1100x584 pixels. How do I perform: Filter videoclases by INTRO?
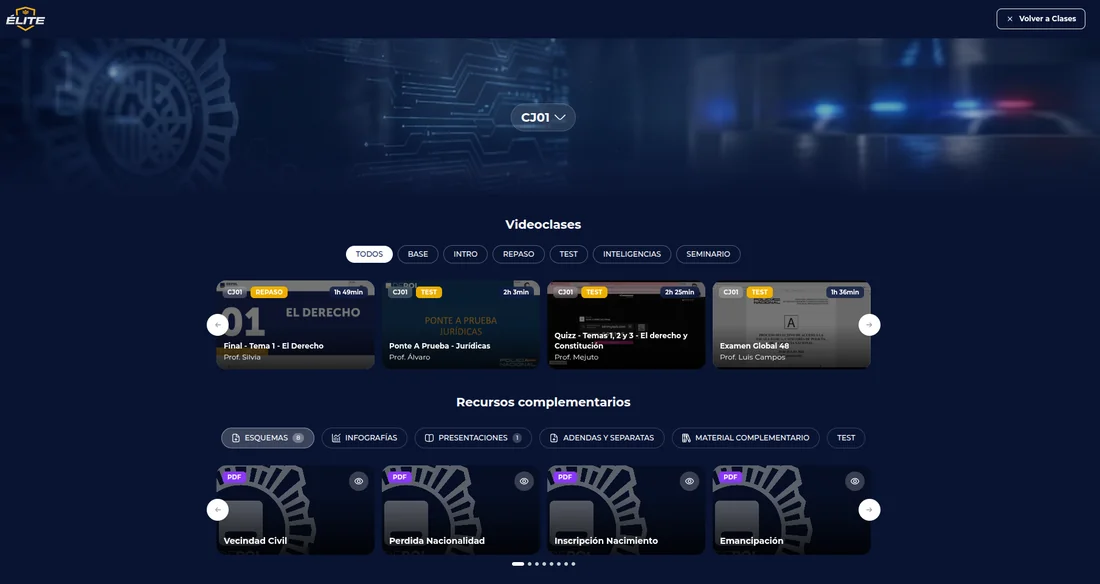[465, 254]
